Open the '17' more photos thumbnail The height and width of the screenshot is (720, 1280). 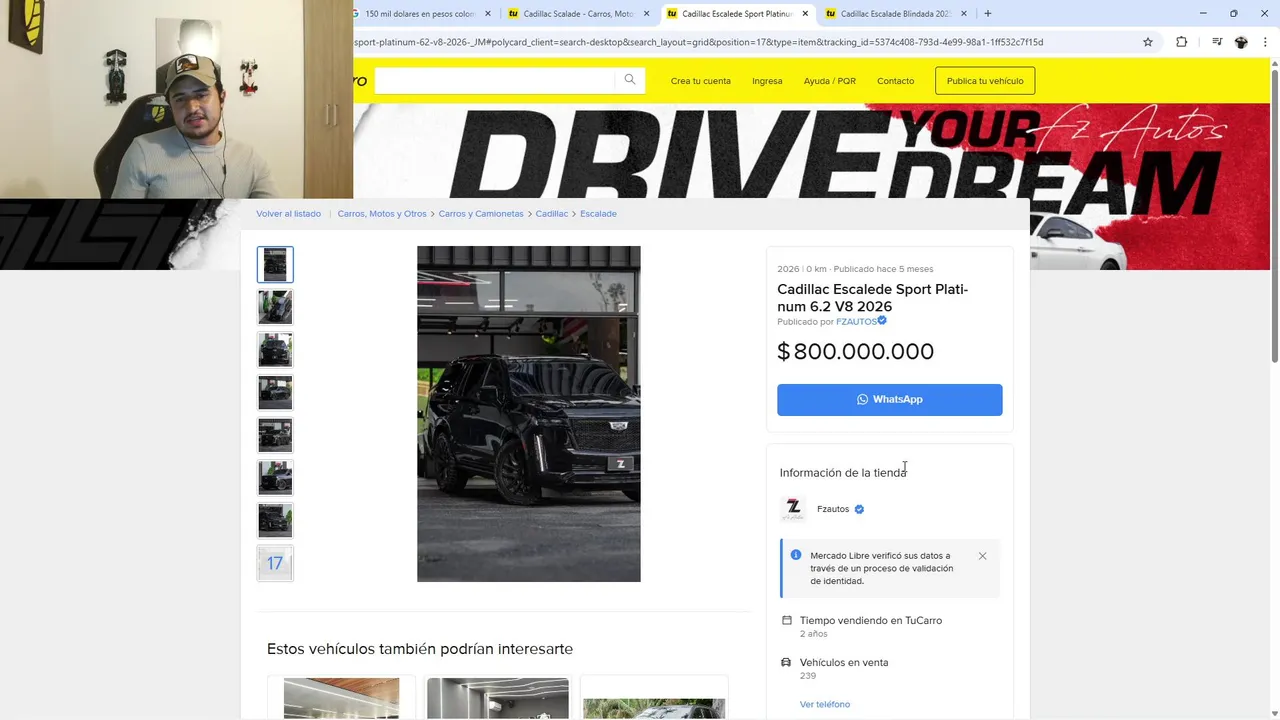275,563
